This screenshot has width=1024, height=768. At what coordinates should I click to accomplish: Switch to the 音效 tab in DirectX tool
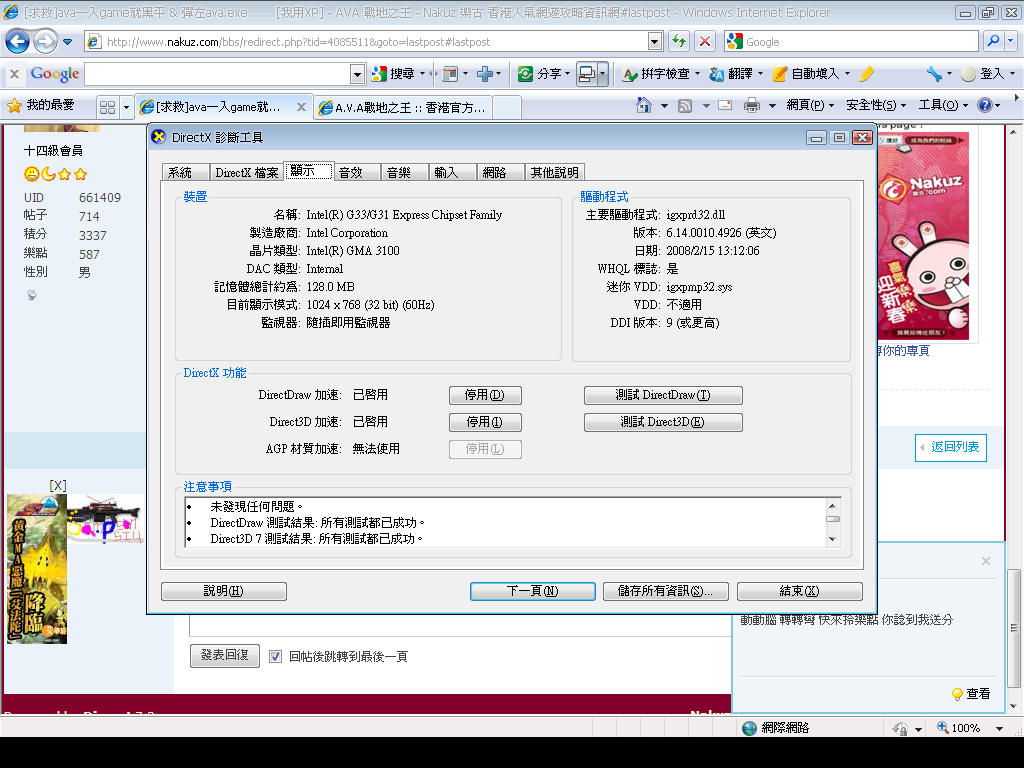pos(350,172)
